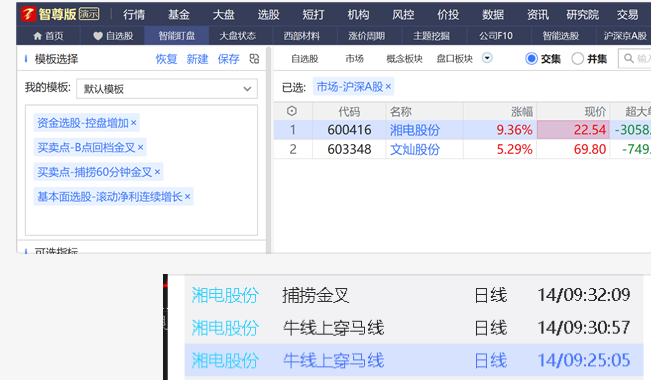Click 恢复 template link

tap(166, 59)
